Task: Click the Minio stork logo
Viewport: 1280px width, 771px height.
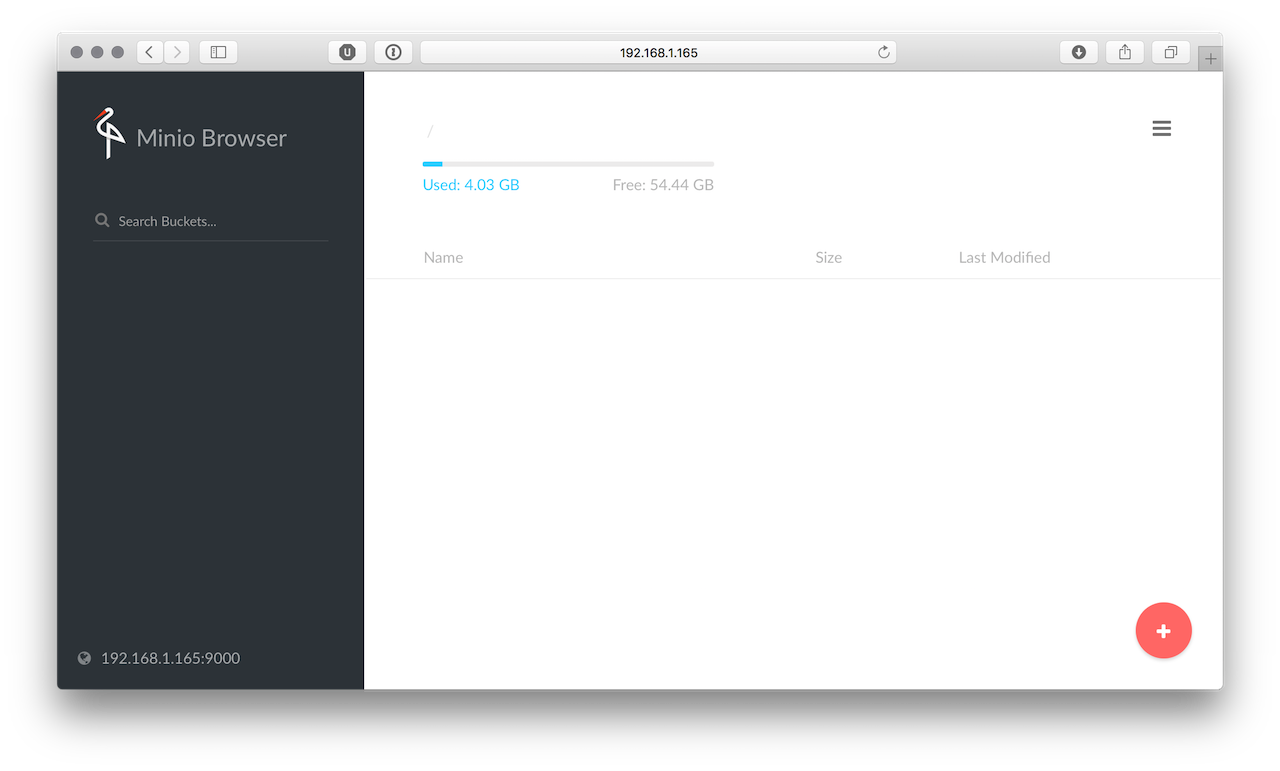Action: click(x=109, y=133)
